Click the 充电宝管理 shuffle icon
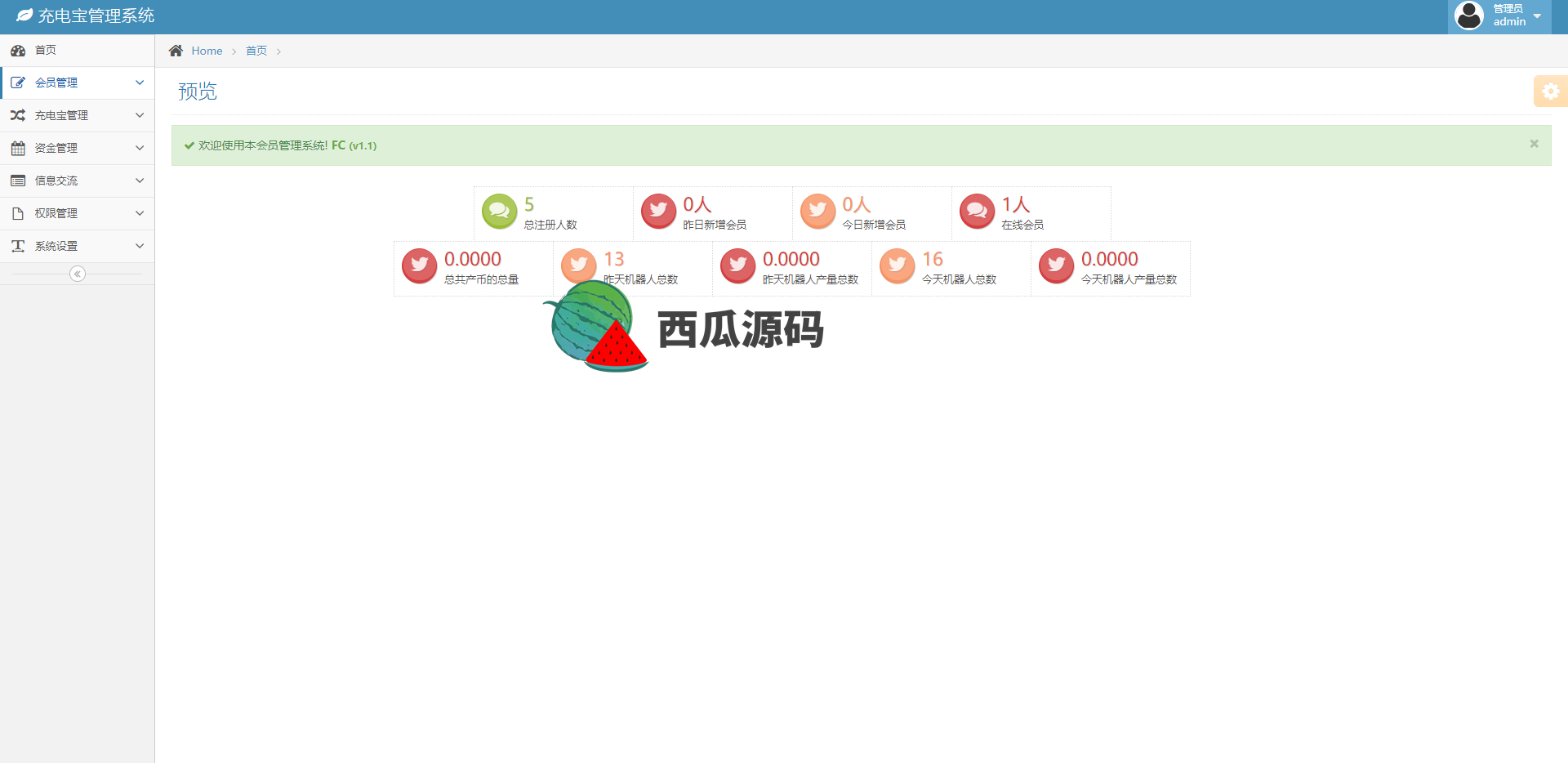Image resolution: width=1568 pixels, height=763 pixels. coord(18,116)
